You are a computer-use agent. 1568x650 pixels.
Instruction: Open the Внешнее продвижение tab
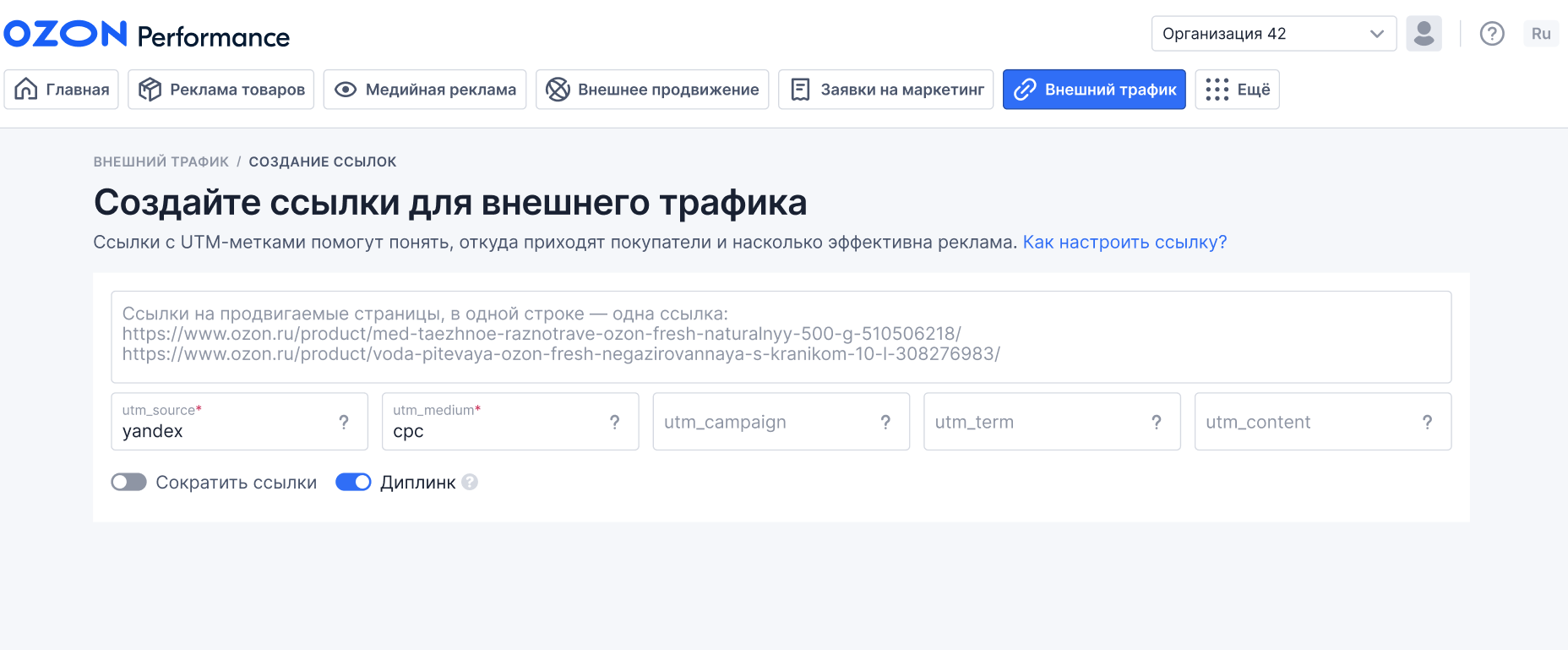pos(652,90)
